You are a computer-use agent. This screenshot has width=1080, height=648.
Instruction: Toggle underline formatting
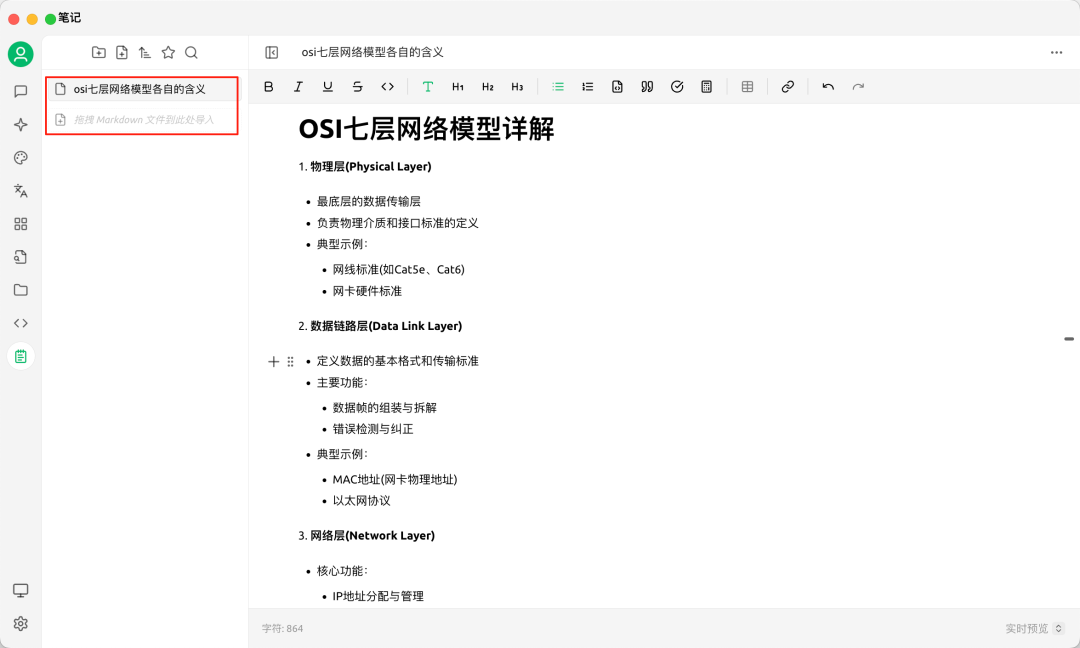click(x=328, y=87)
